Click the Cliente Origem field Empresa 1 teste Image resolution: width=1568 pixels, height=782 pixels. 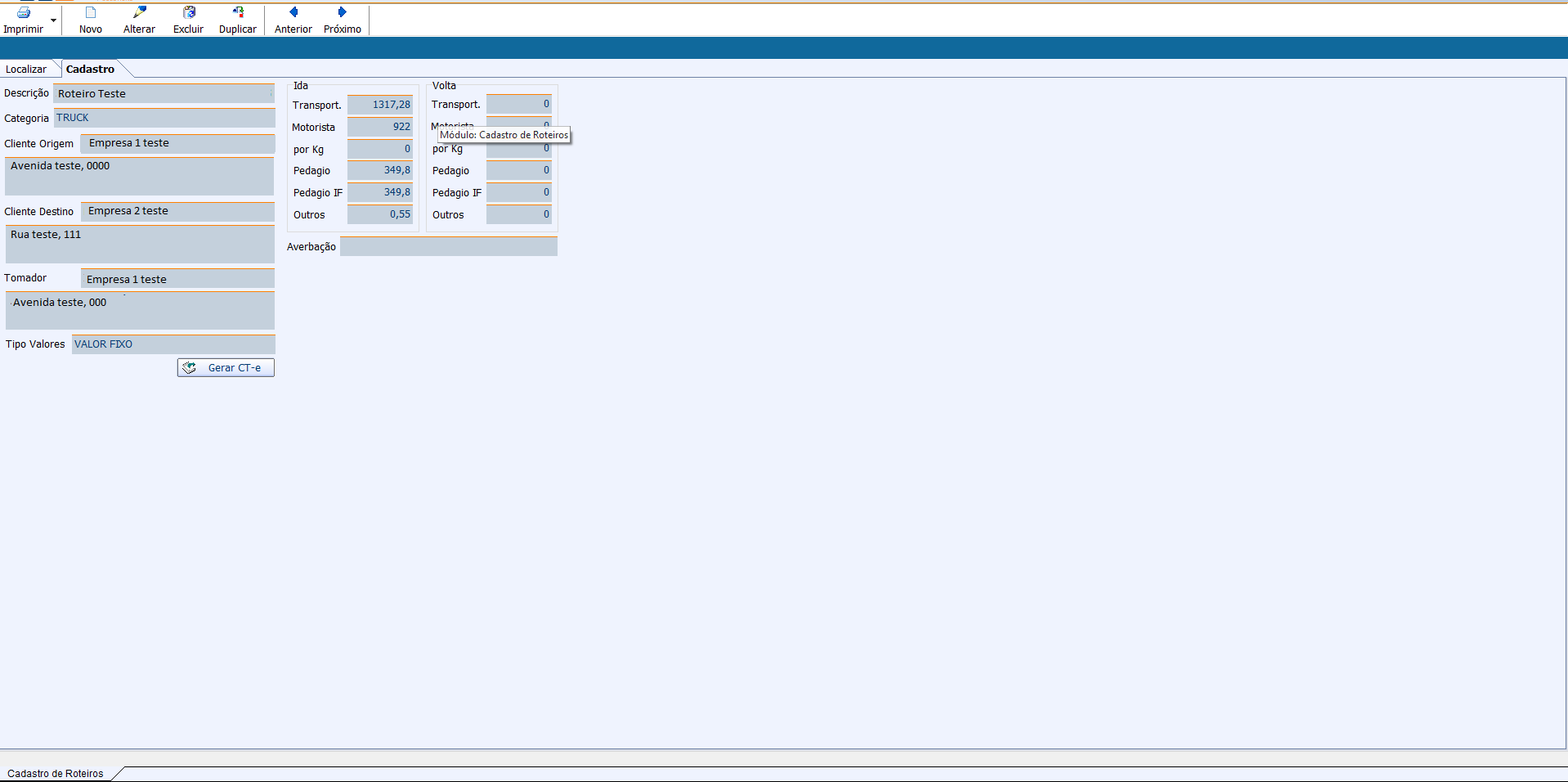[177, 144]
